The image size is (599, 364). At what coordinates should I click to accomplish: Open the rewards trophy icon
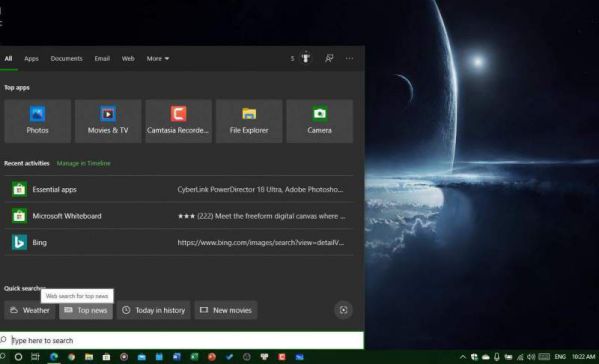coord(306,58)
